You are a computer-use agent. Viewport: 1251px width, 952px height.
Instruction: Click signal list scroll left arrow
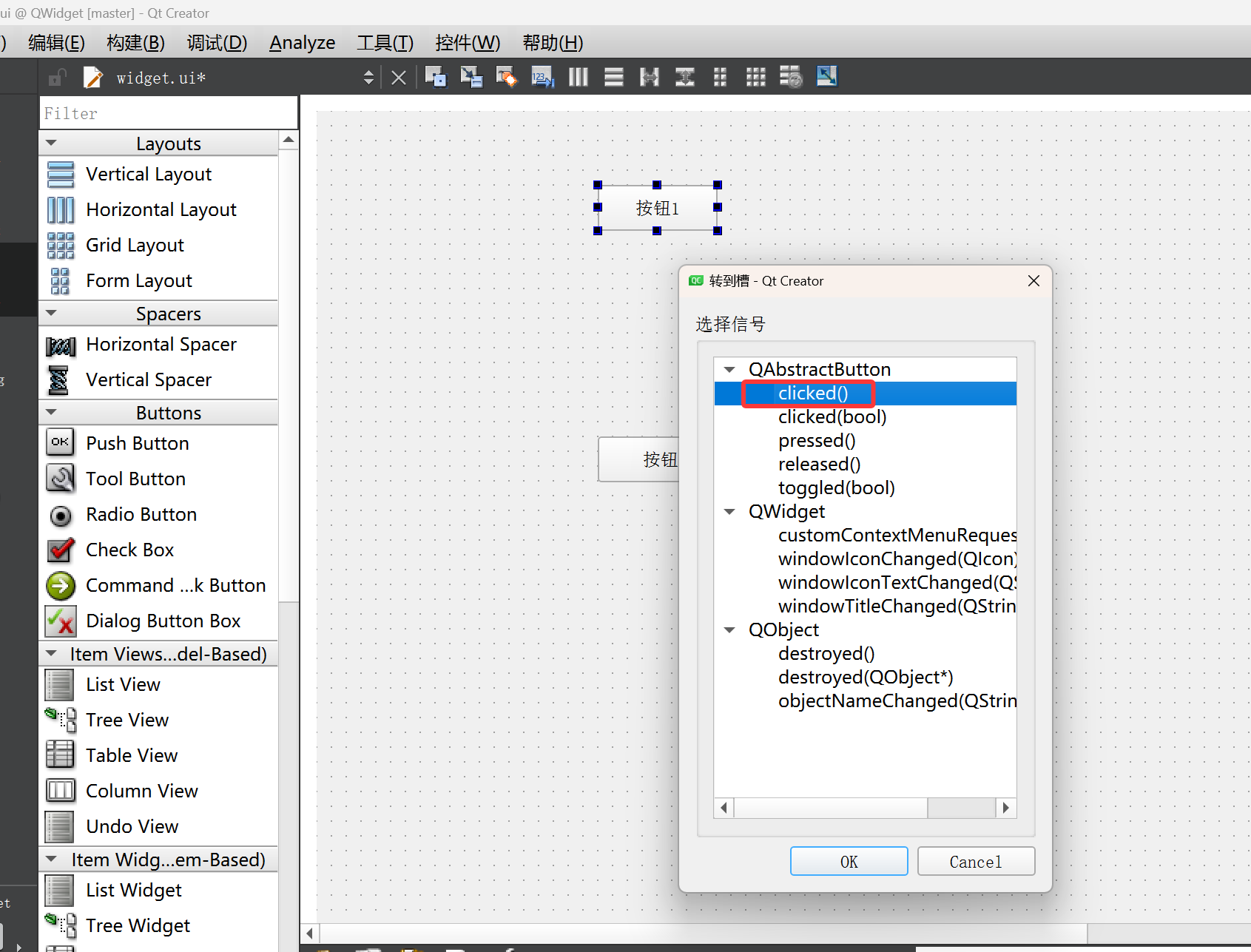[724, 808]
